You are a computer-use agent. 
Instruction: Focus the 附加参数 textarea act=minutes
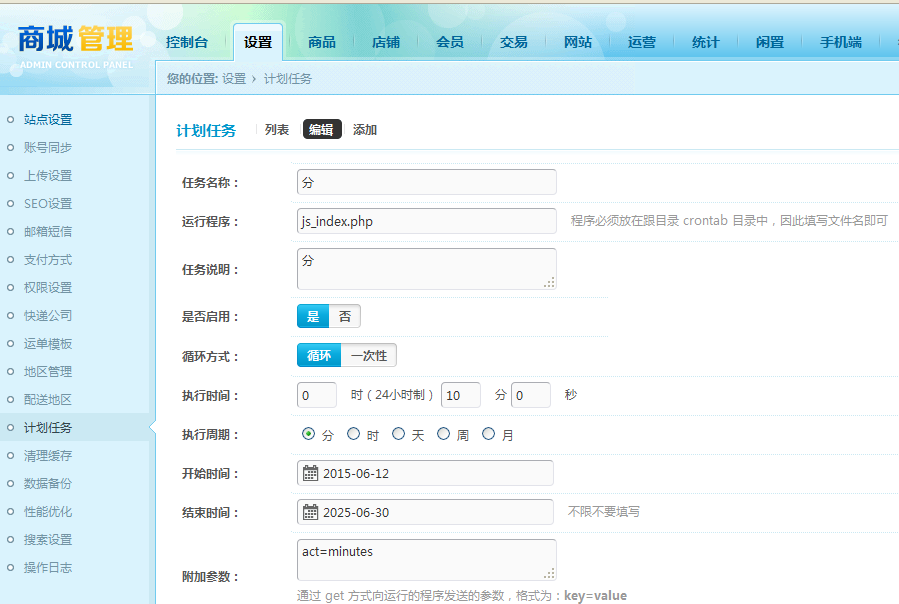(x=427, y=560)
